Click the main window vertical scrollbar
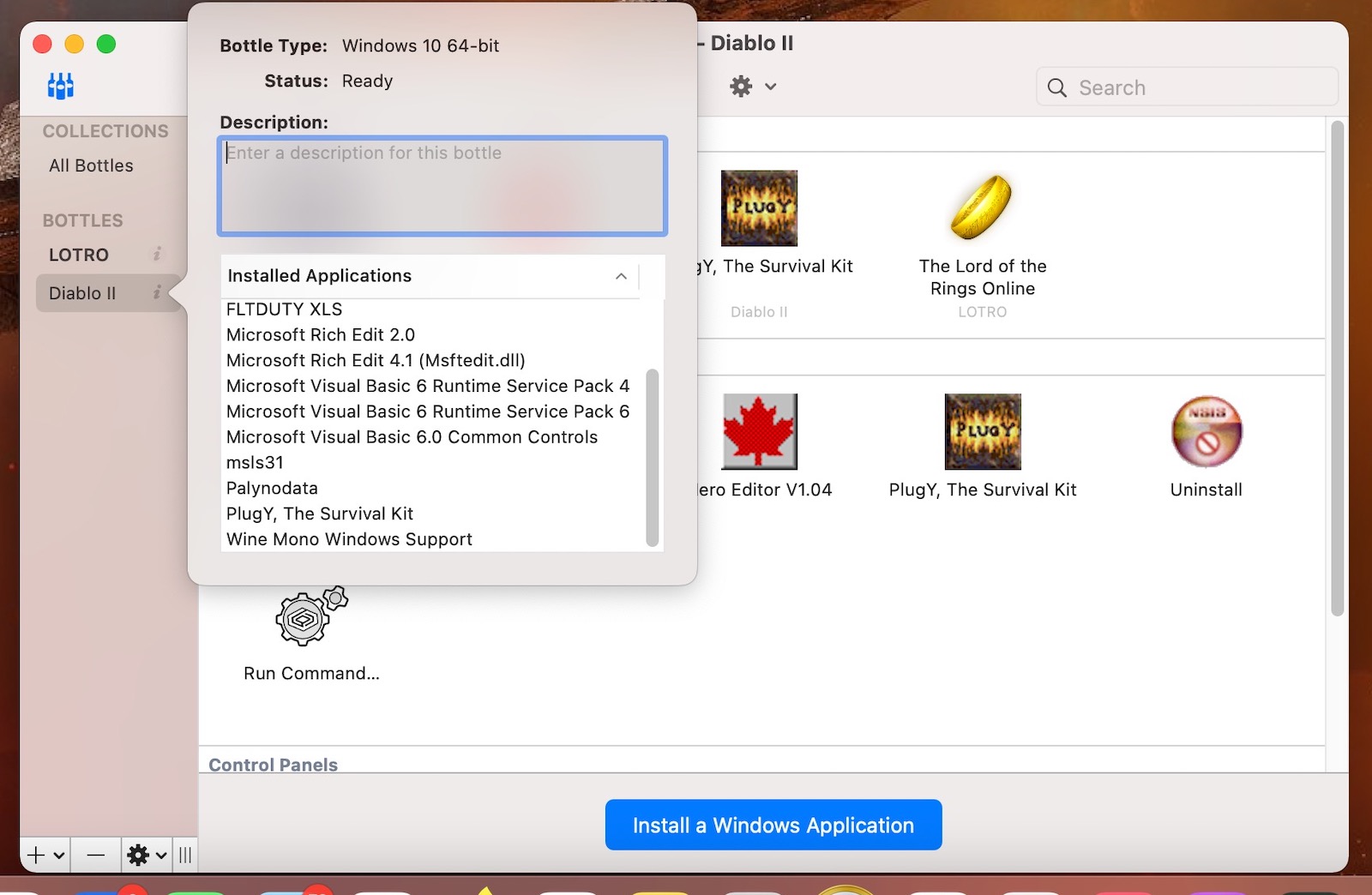1372x895 pixels. pos(1337,369)
